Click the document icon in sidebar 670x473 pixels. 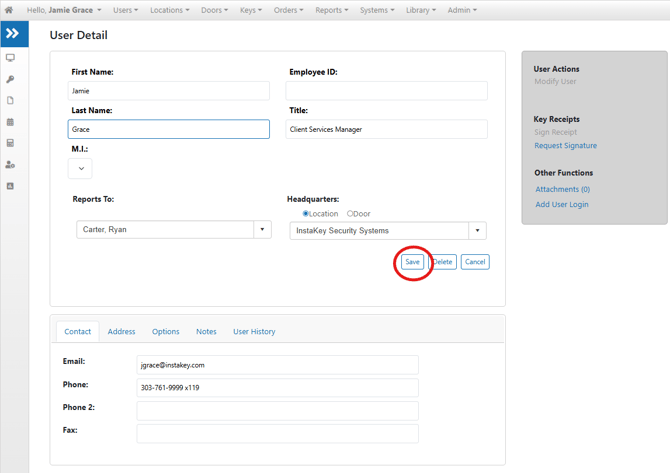click(x=10, y=101)
